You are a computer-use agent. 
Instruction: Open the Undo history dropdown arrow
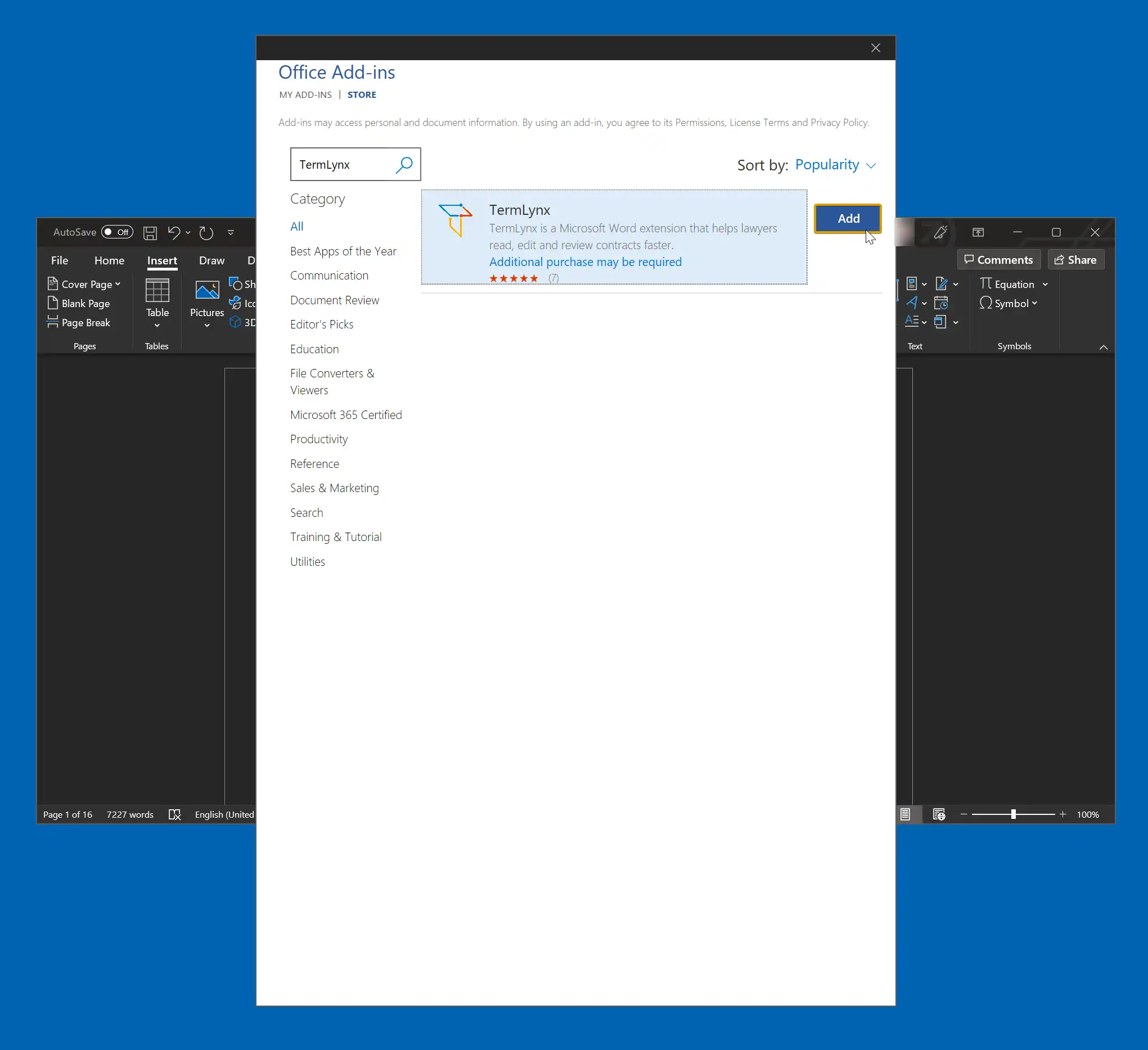tap(188, 232)
